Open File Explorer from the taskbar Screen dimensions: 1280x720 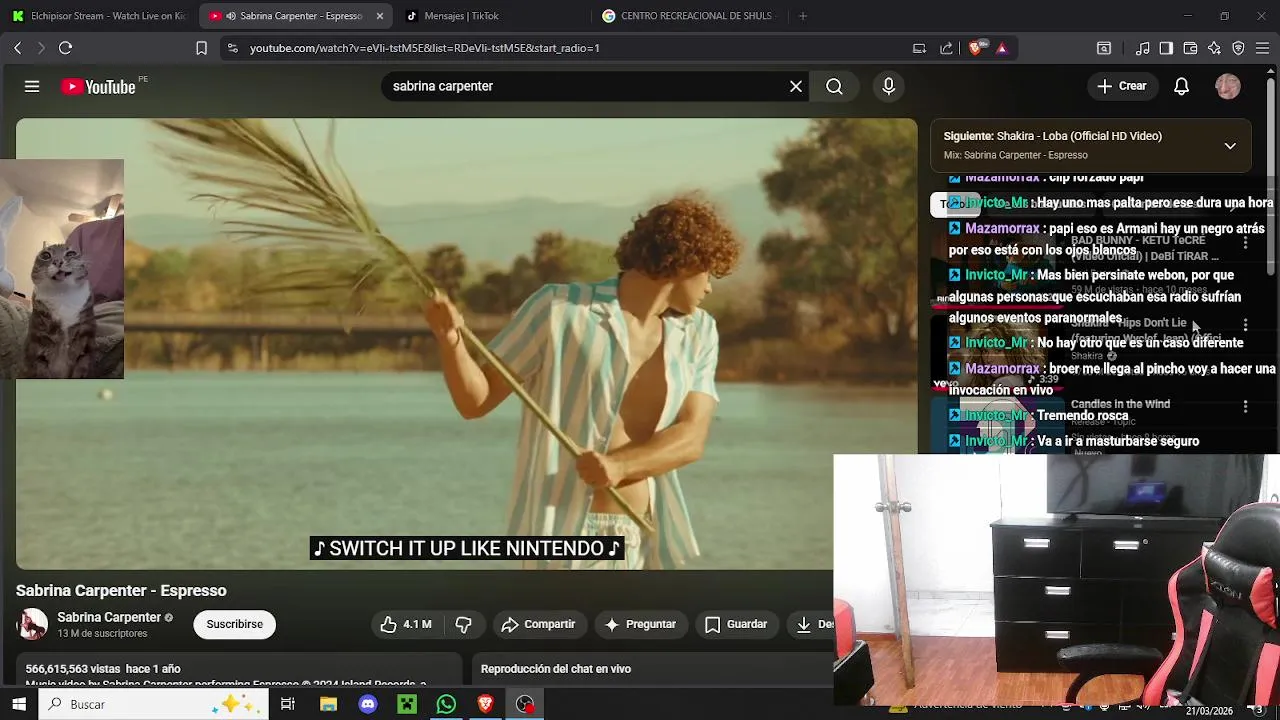point(328,704)
